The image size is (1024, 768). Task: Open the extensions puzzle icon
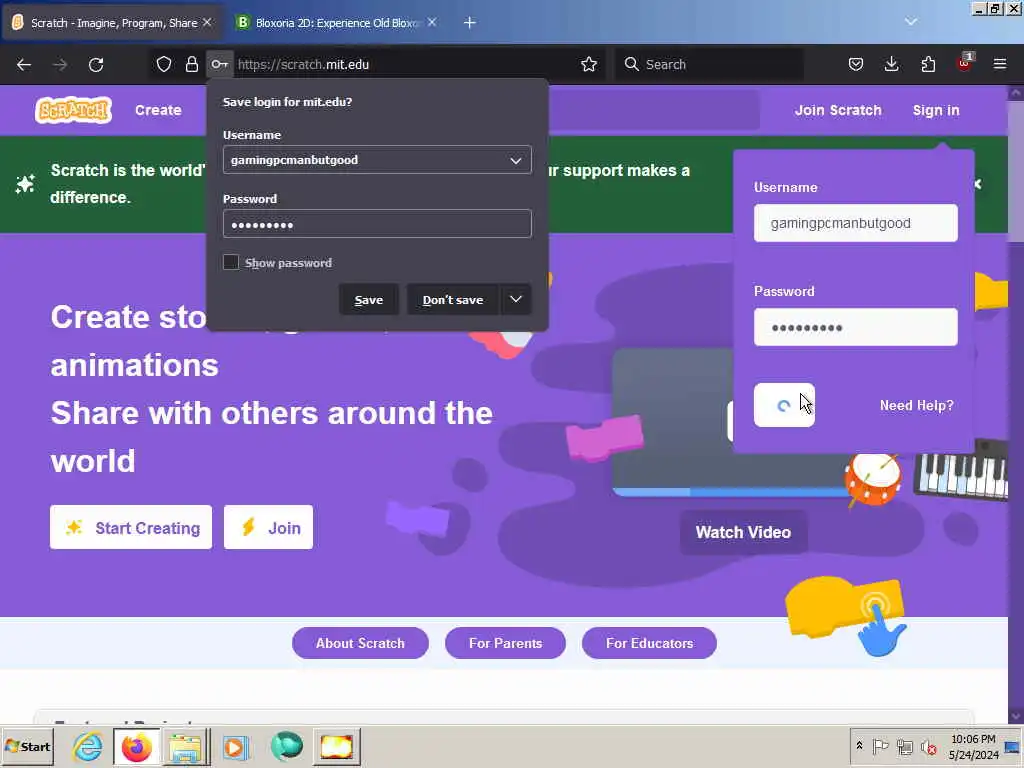click(928, 64)
